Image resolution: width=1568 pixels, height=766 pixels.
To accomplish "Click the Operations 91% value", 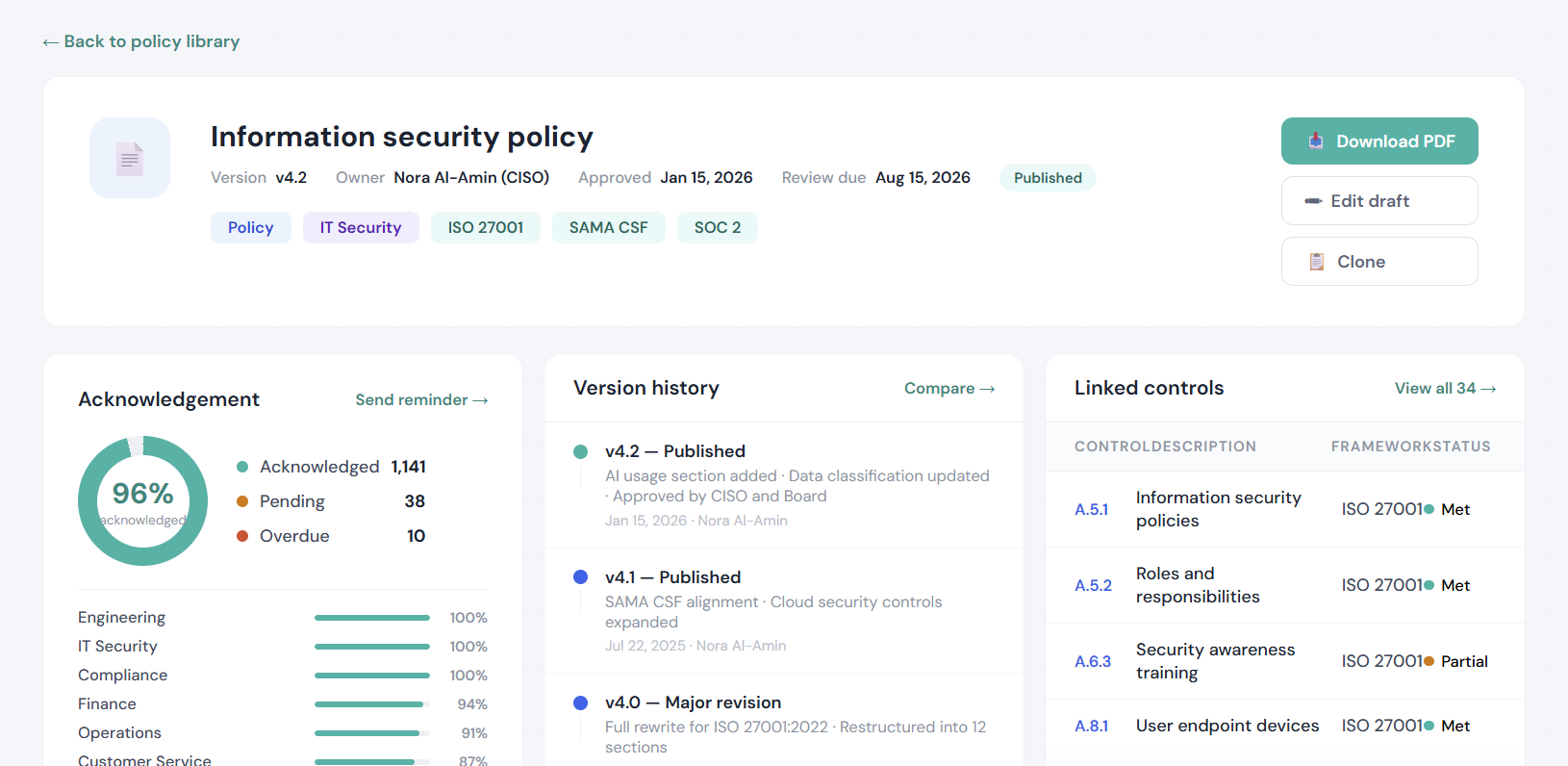I will (474, 733).
